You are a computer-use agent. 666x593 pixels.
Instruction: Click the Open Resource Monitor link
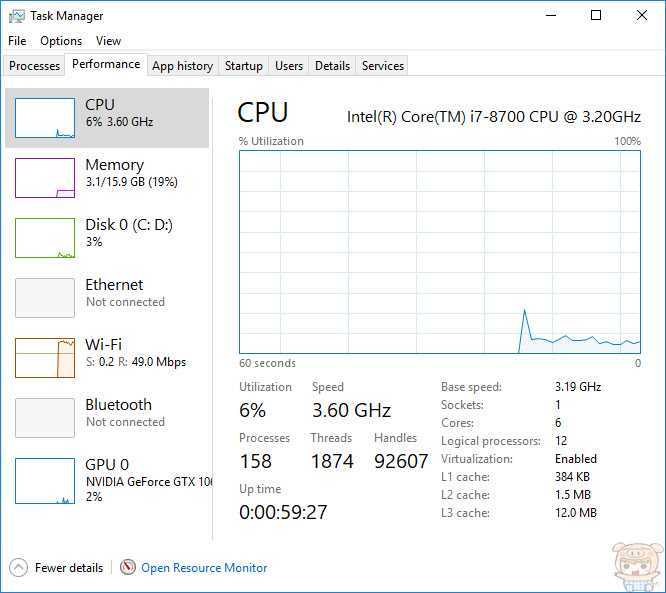204,568
